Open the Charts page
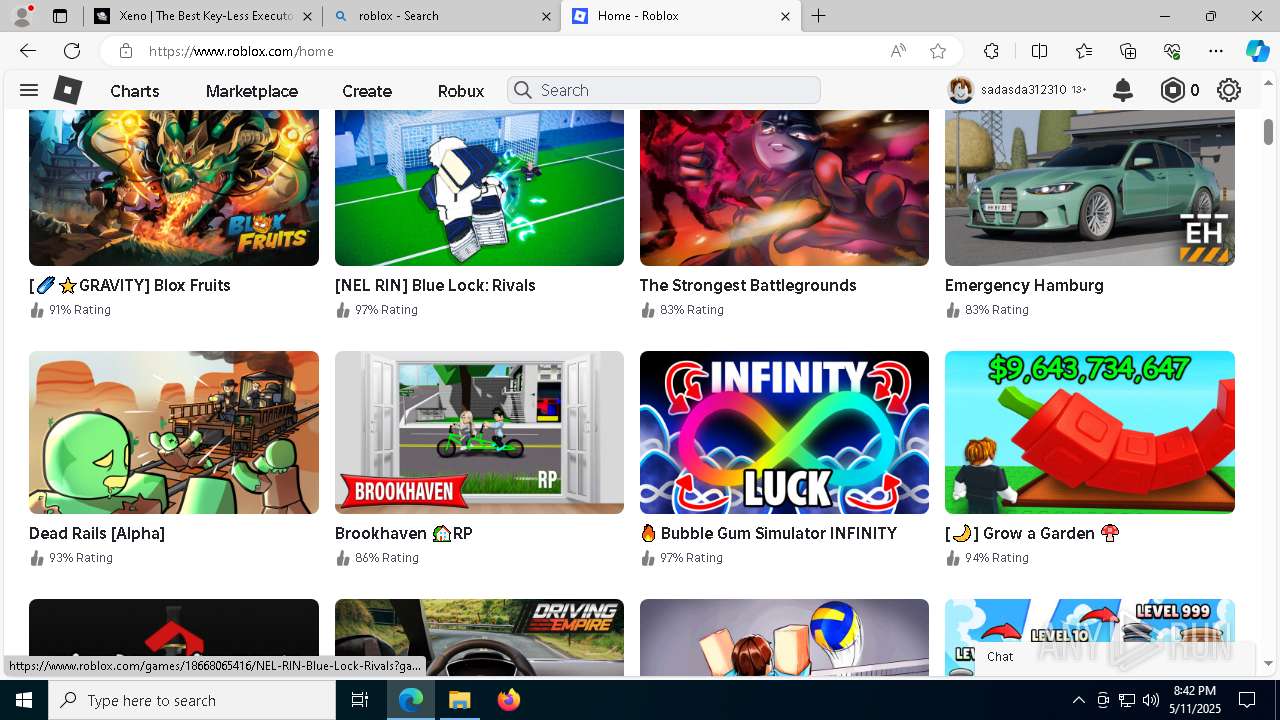The image size is (1280, 720). point(135,91)
